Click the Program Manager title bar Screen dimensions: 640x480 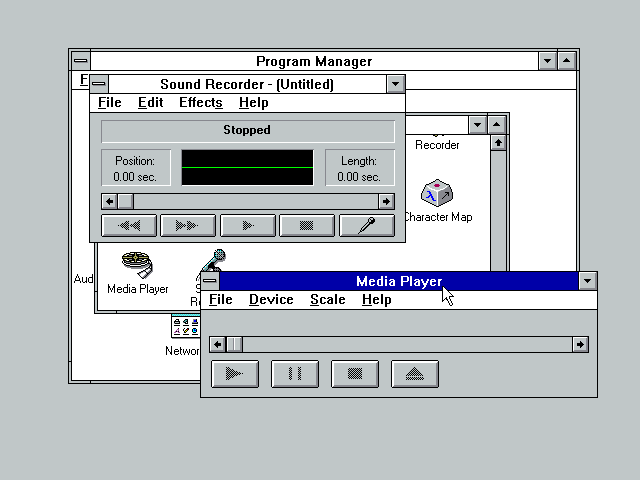click(x=314, y=61)
